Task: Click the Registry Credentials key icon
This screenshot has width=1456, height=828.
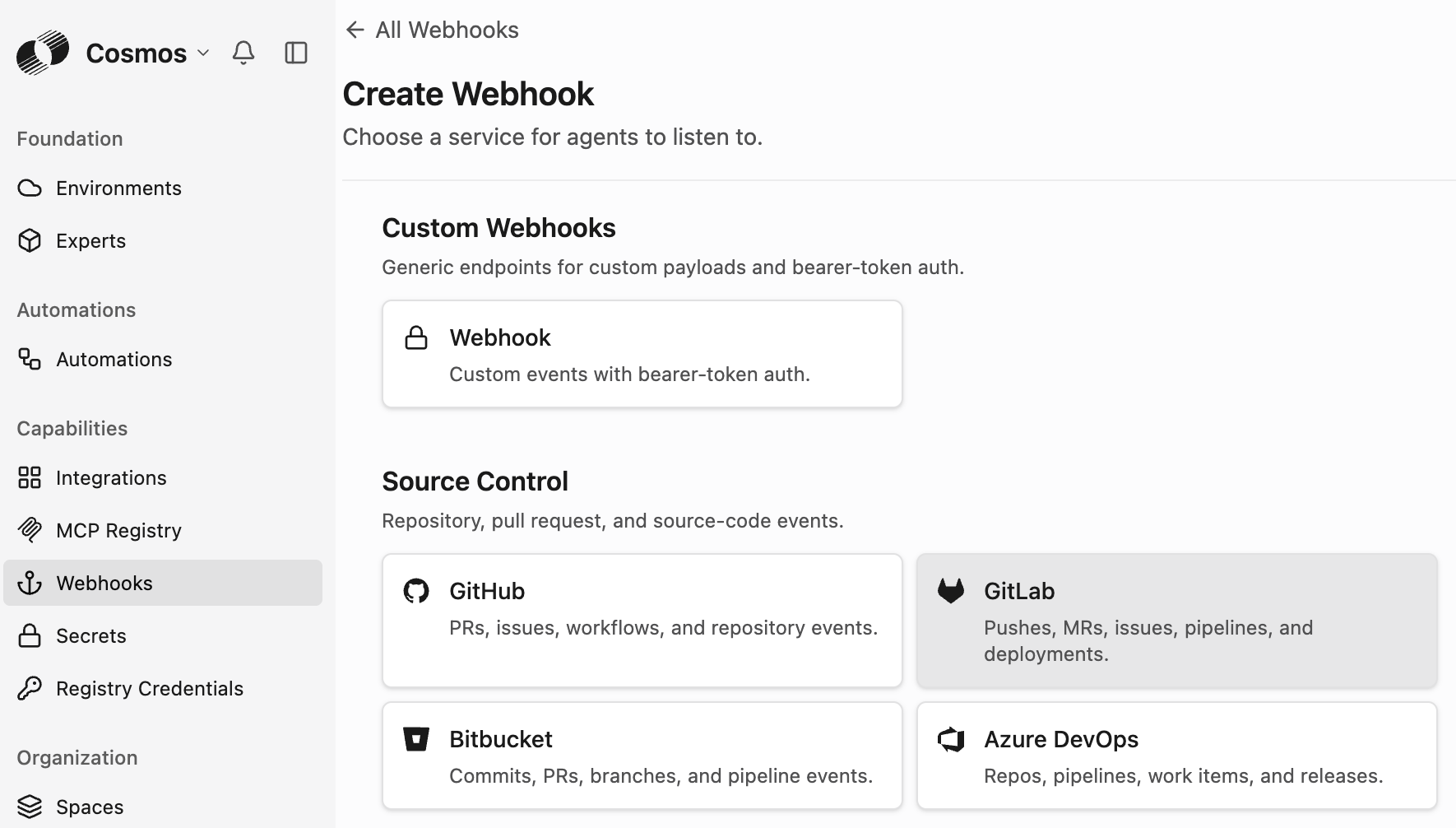Action: click(30, 688)
